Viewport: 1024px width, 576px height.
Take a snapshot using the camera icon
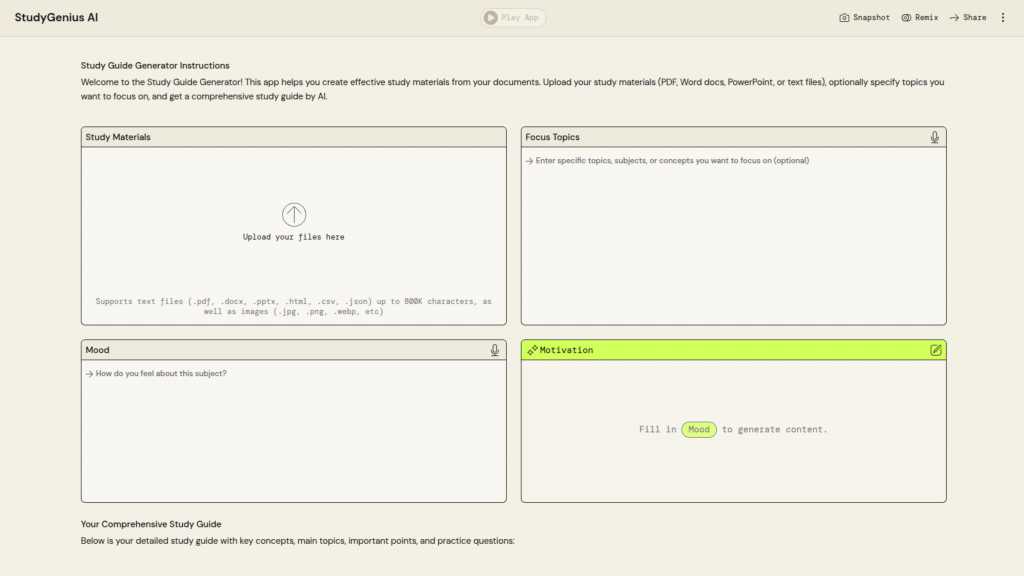(x=844, y=18)
